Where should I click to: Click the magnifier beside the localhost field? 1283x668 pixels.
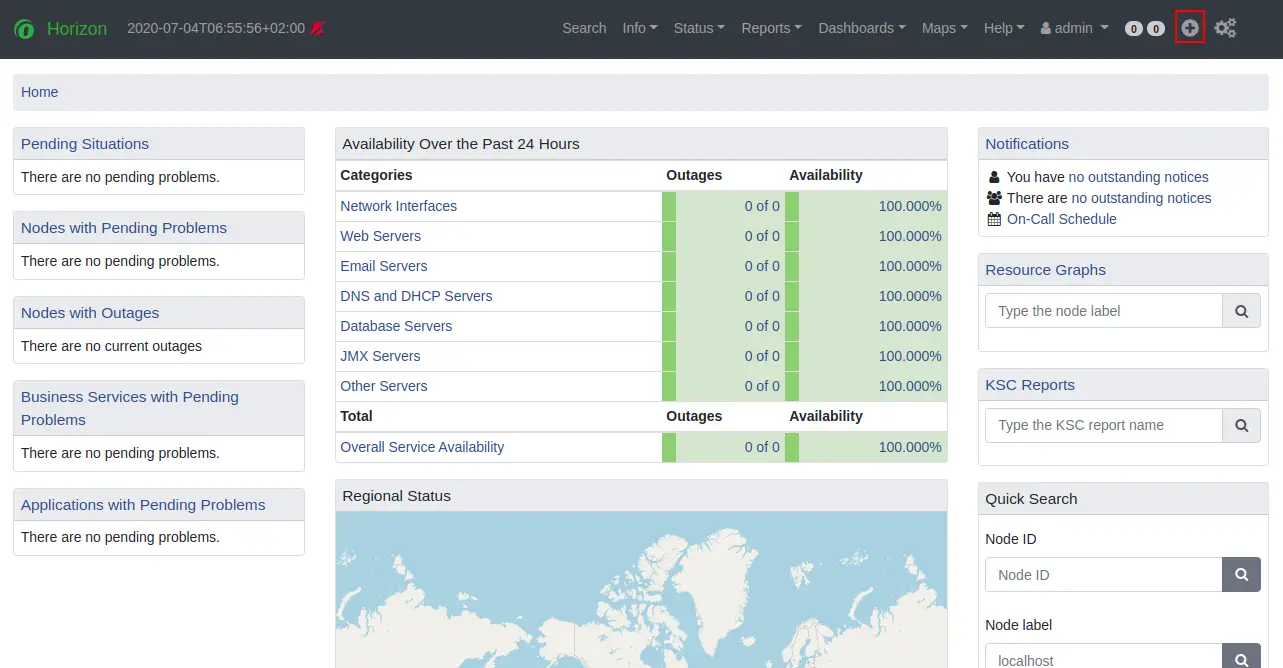point(1241,659)
